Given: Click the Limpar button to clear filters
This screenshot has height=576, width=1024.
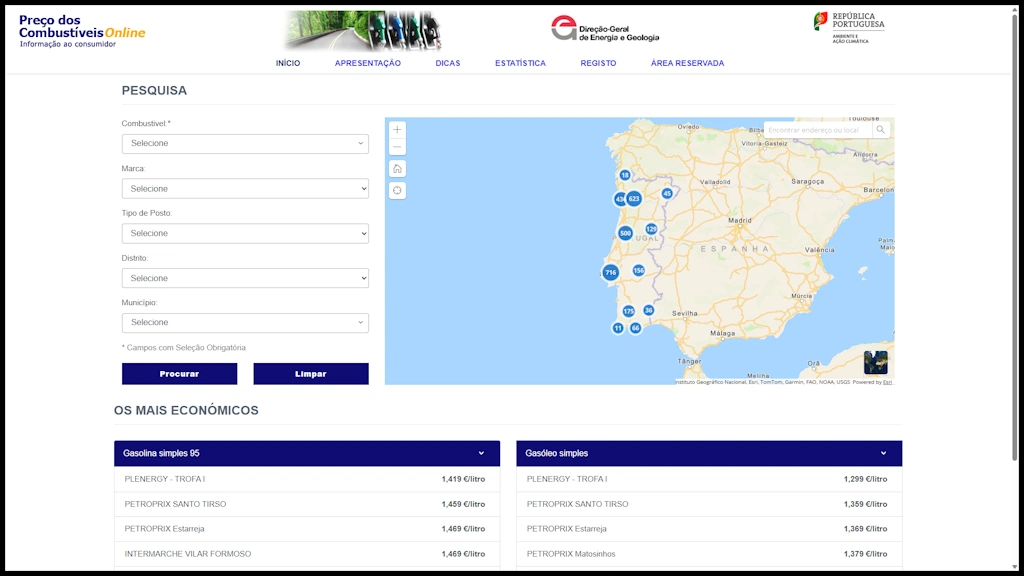Looking at the screenshot, I should click(310, 373).
